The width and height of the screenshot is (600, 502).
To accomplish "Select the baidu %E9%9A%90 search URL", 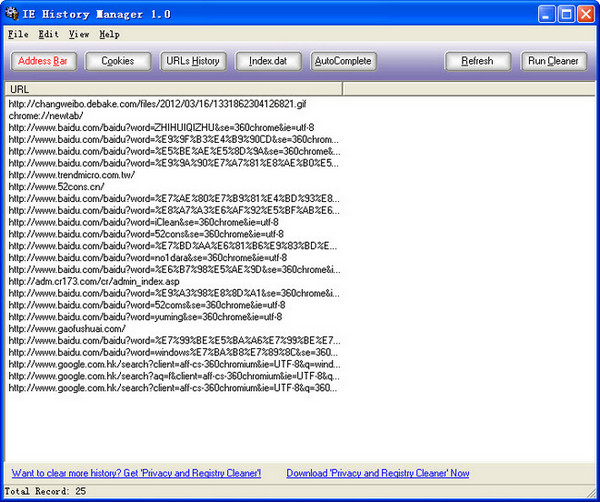I will click(x=174, y=163).
